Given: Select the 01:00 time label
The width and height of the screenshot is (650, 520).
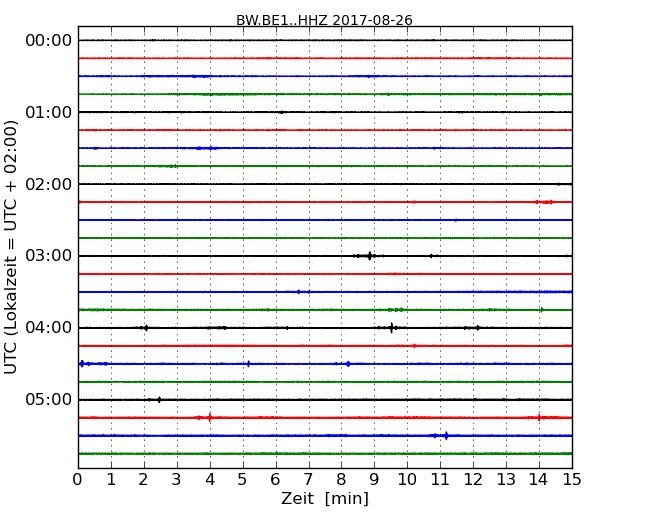Looking at the screenshot, I should pyautogui.click(x=49, y=112).
